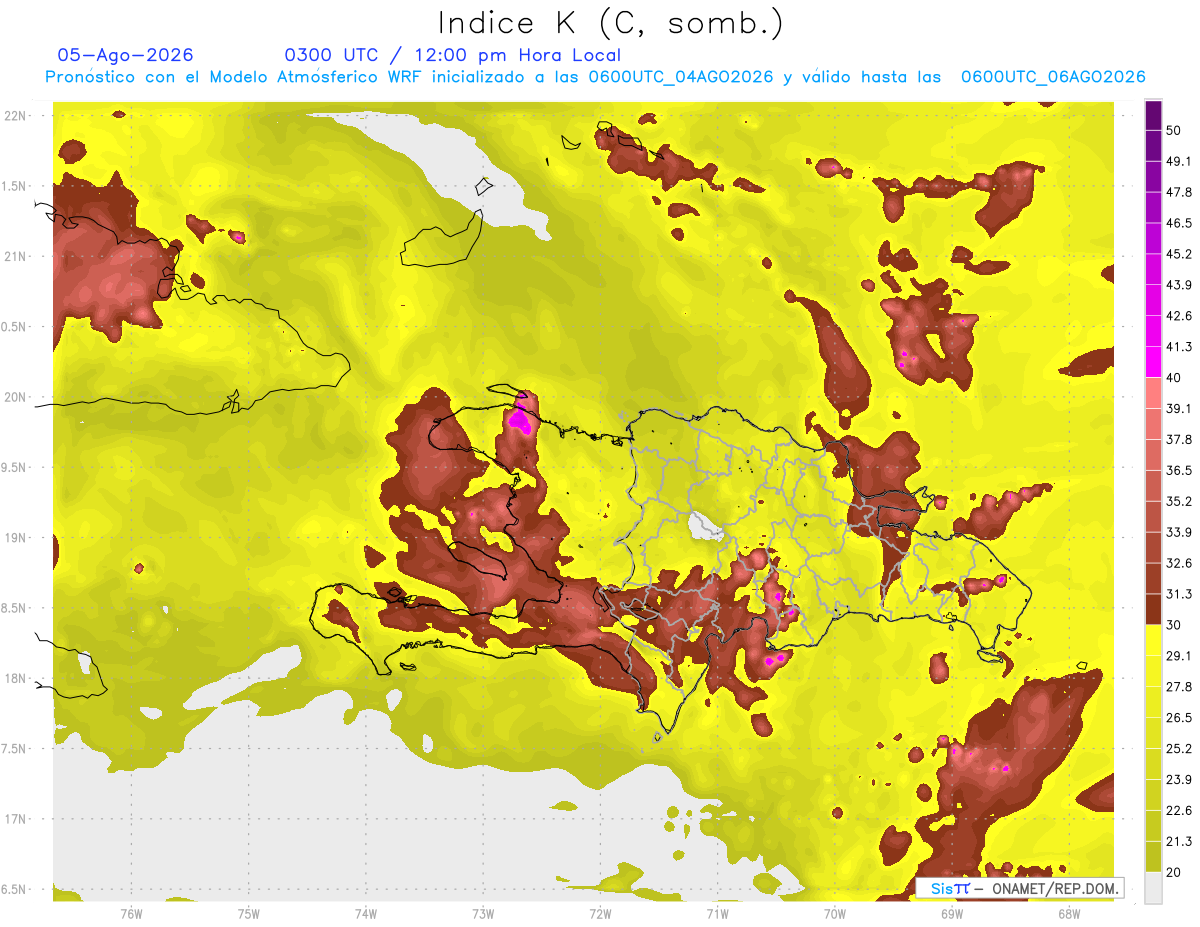Click the colorbar value '49.1'
Screen dimensions: 1200x927
point(1178,161)
